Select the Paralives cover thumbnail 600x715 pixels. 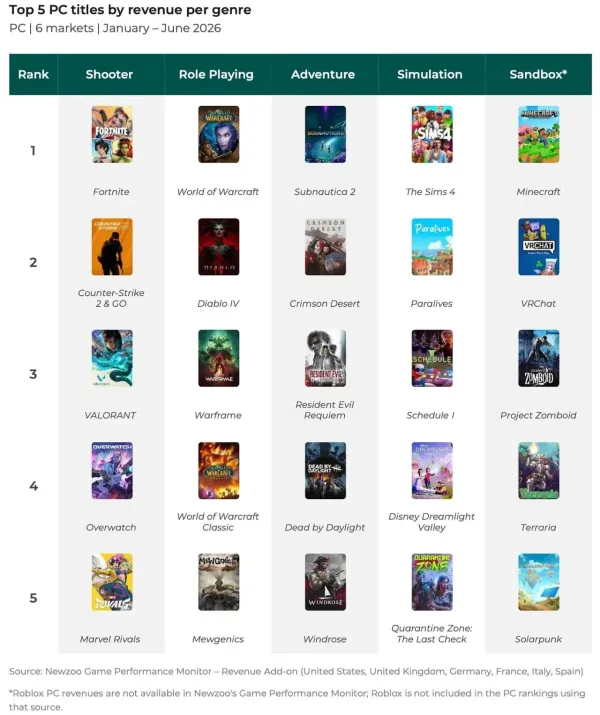coord(432,247)
